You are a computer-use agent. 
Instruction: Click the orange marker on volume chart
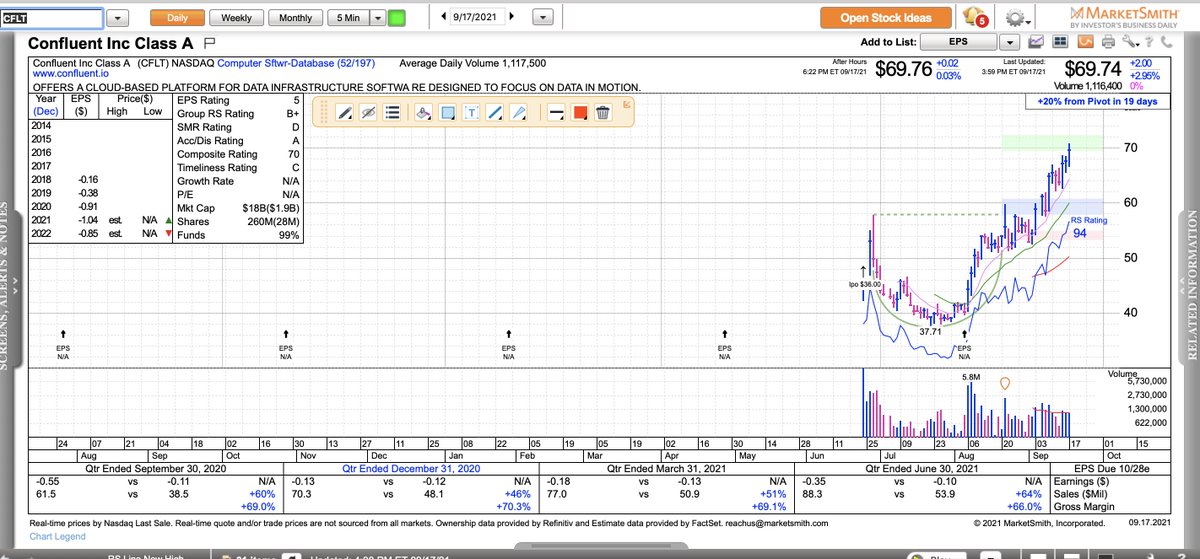1005,383
